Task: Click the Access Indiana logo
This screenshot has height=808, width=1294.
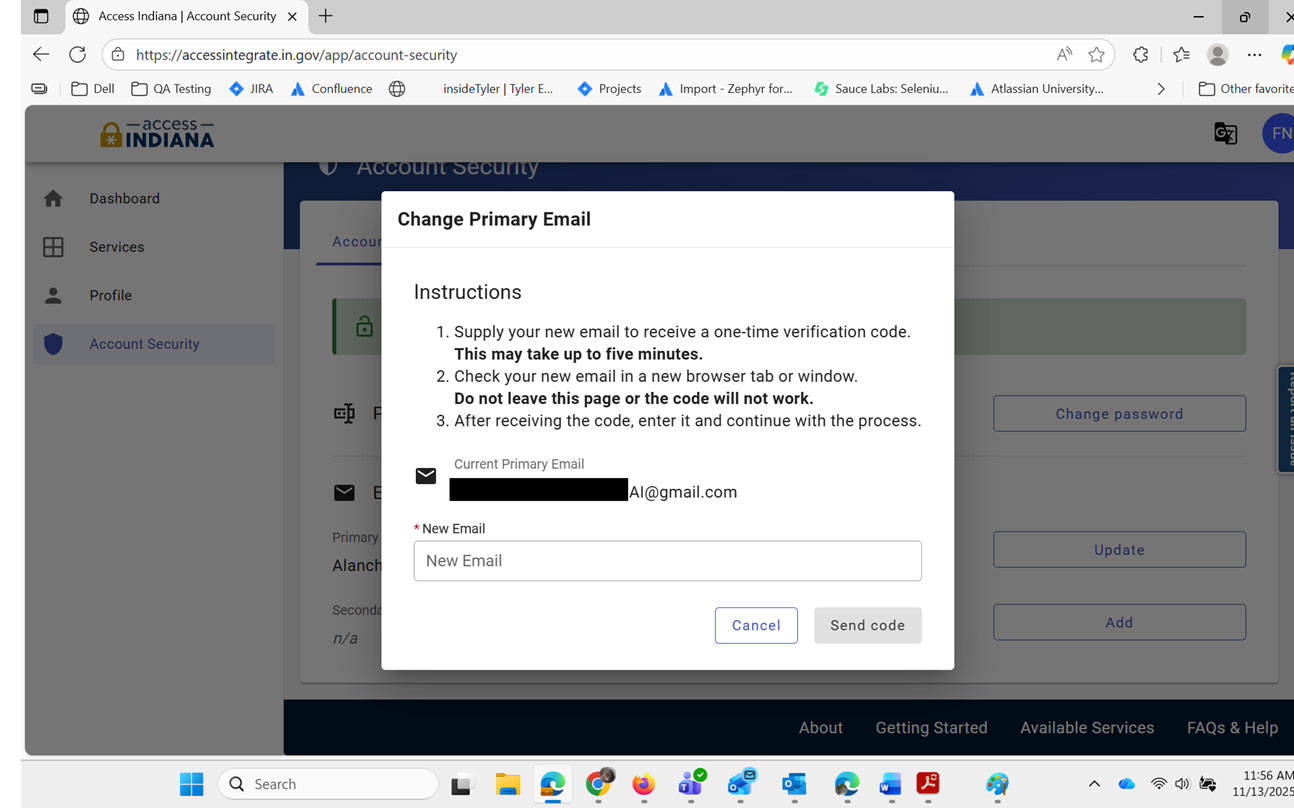Action: pyautogui.click(x=157, y=134)
